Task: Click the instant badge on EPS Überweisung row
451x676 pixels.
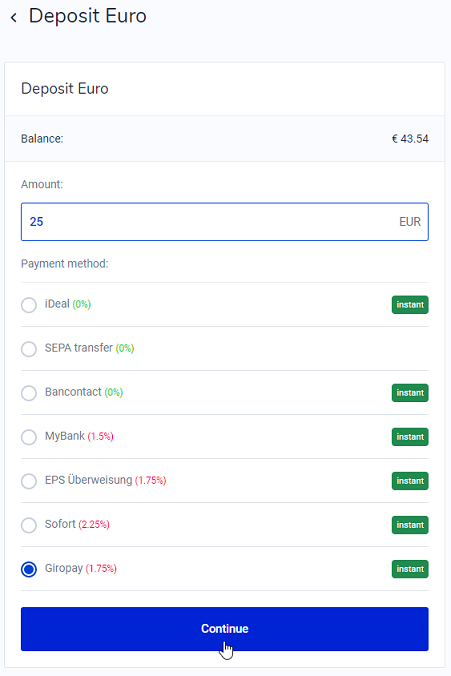Action: click(410, 481)
